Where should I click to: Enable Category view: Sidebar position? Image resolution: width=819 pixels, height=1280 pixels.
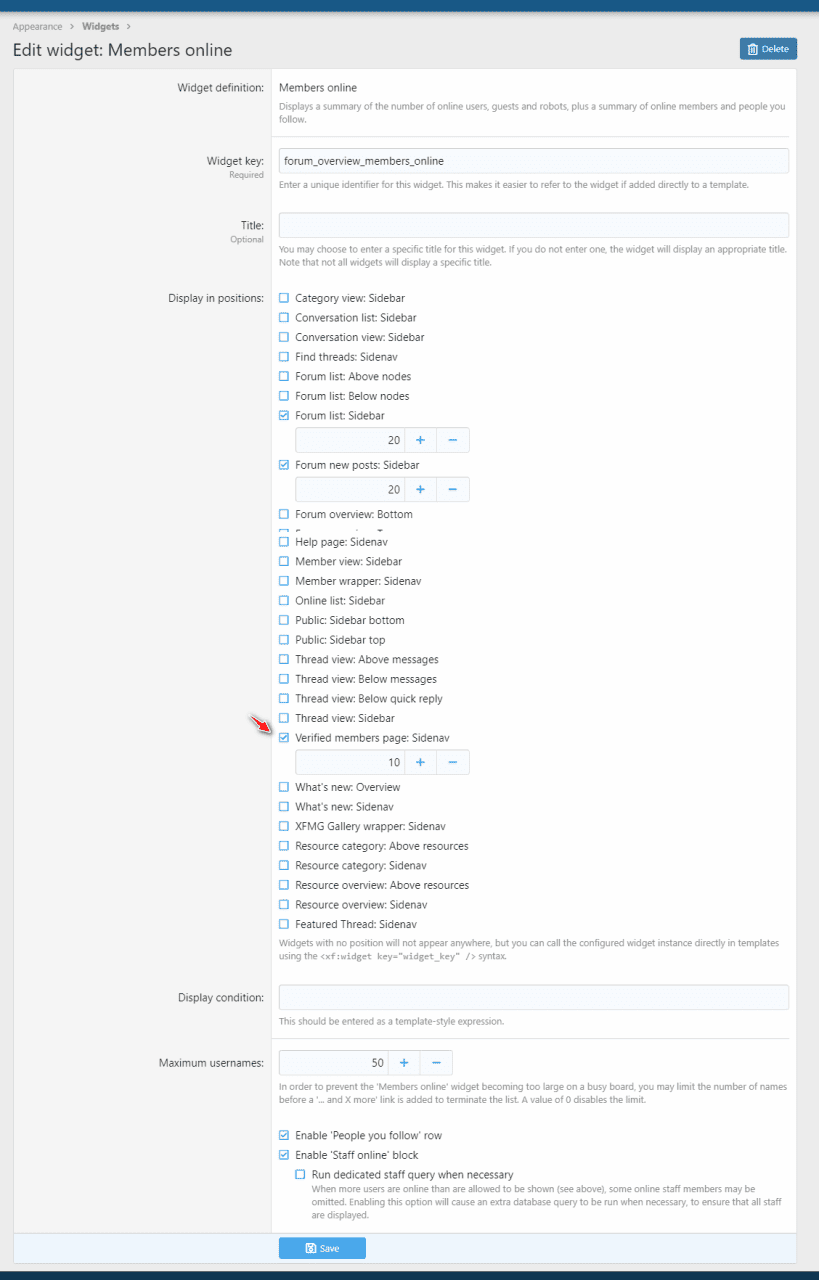tap(284, 298)
